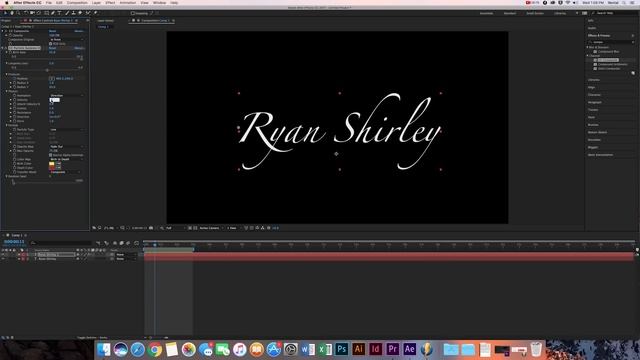Select the Pen tool

(53, 13)
